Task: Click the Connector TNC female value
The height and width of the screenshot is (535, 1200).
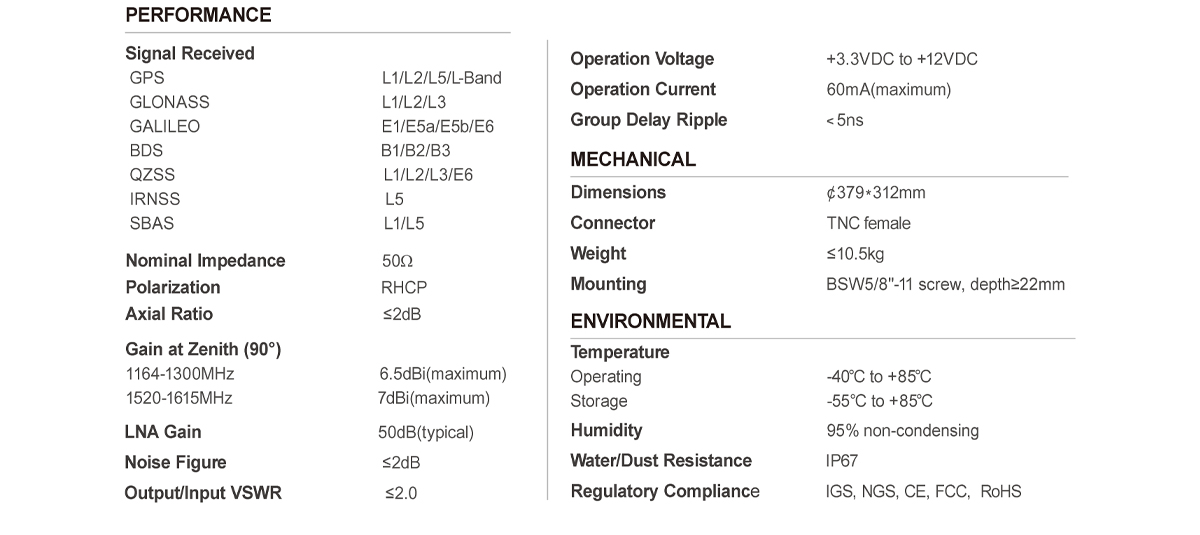Action: (x=869, y=223)
